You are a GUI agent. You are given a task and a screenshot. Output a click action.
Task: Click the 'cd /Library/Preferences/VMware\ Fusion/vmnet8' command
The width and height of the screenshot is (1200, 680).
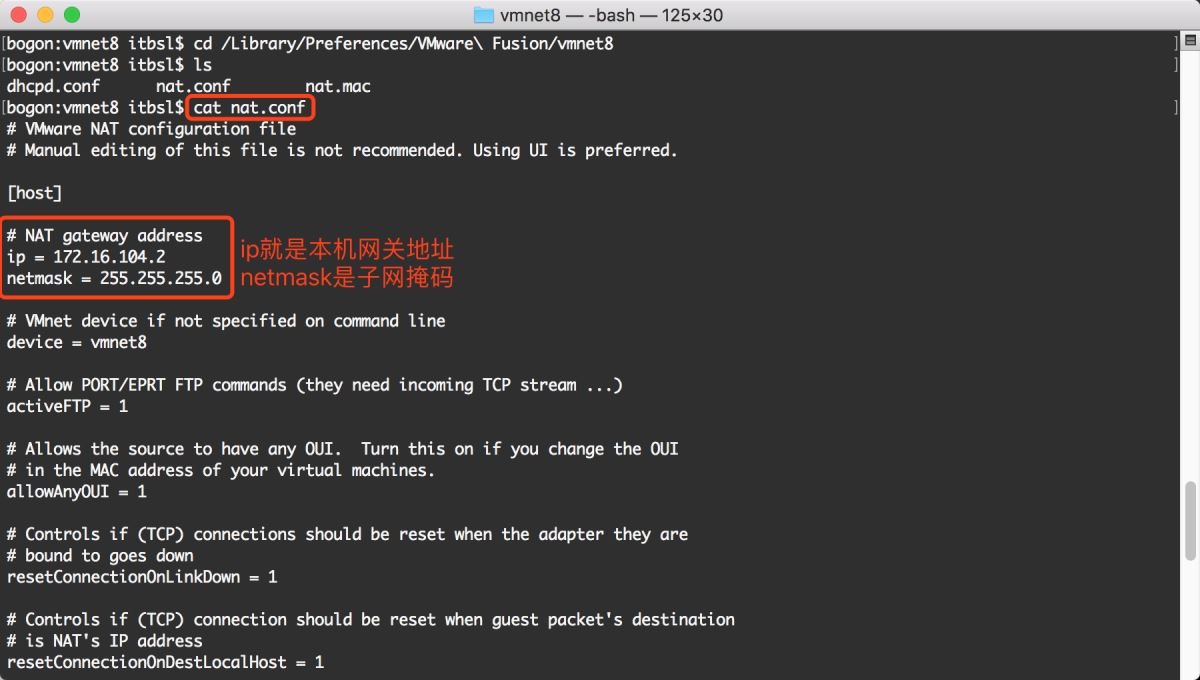tap(404, 44)
